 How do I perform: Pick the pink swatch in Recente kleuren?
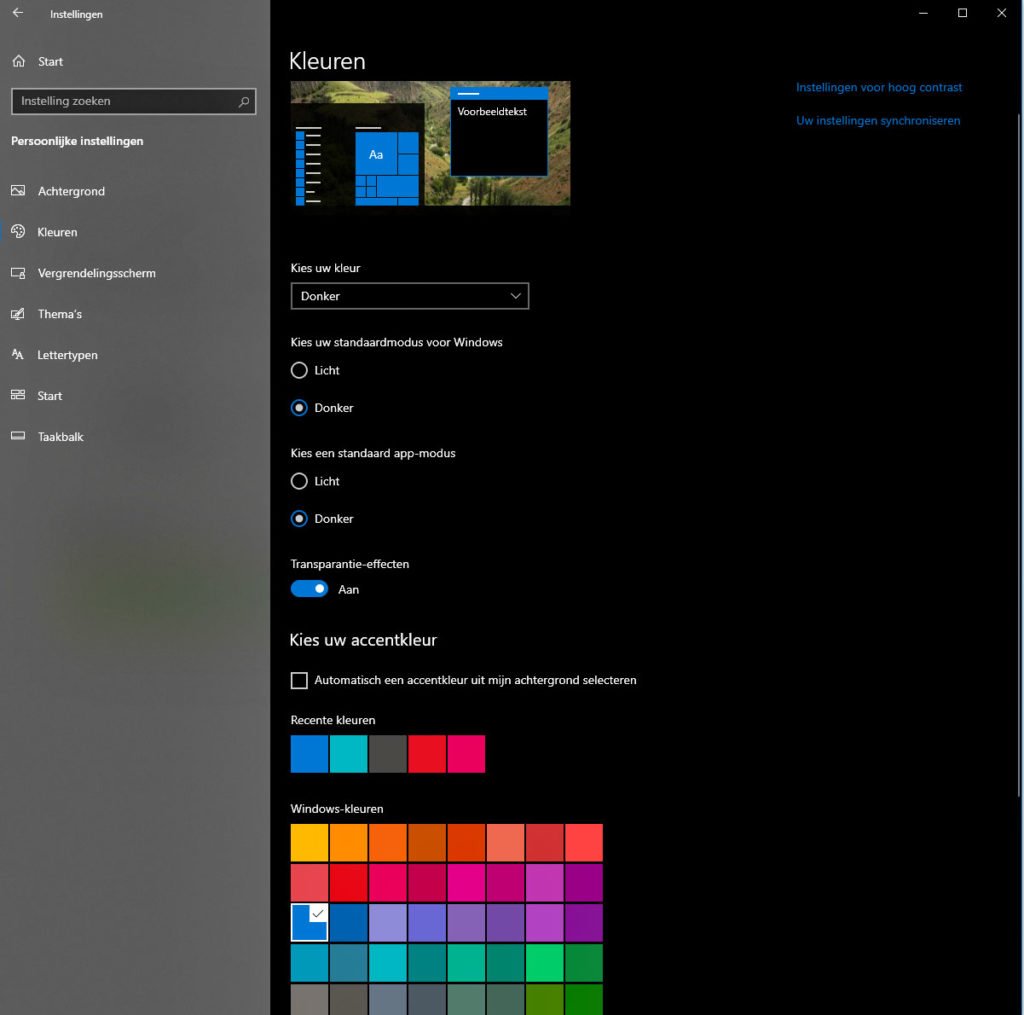coord(466,754)
